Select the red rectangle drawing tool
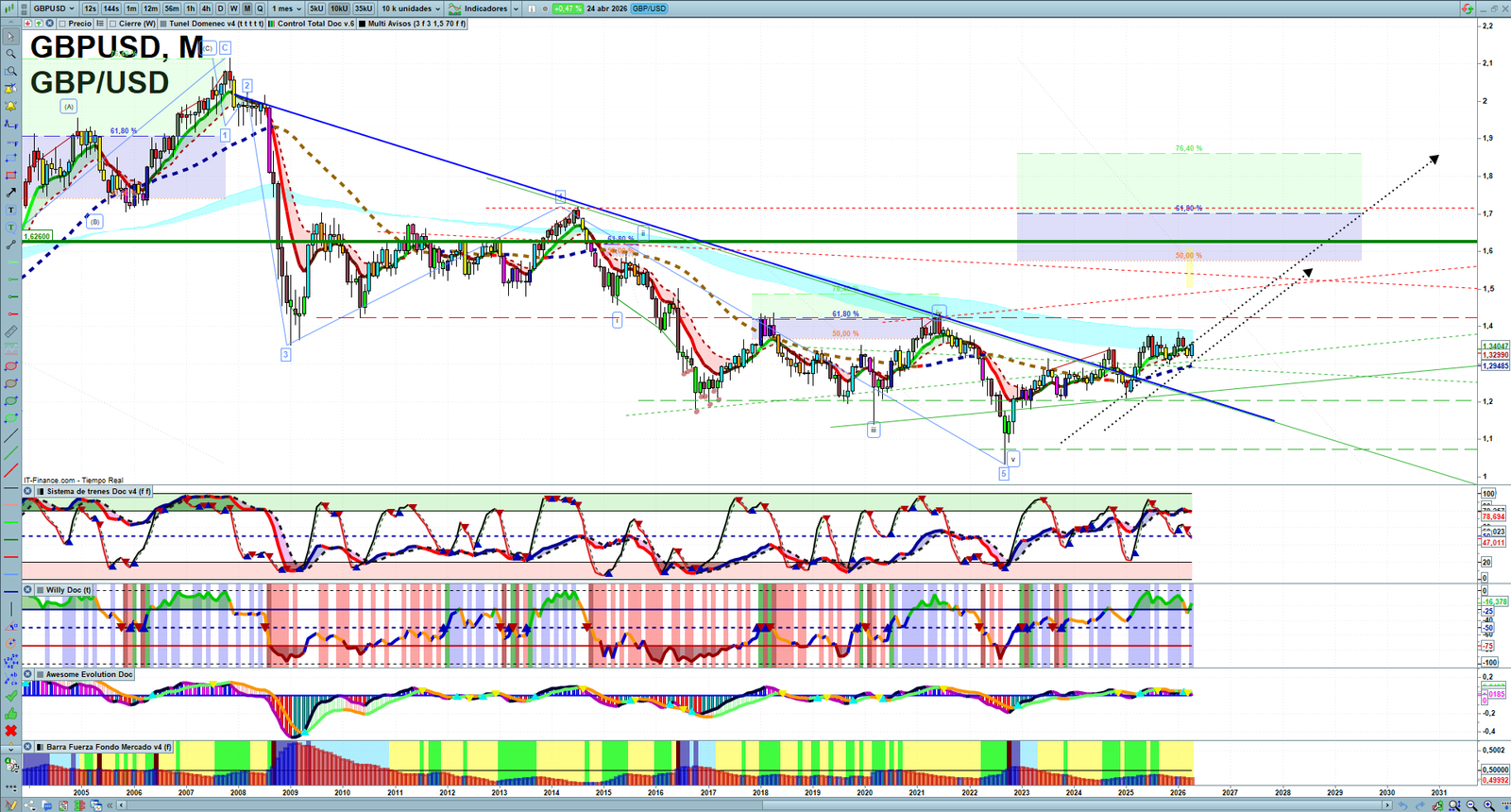Screen dimensions: 1511x812 11,176
